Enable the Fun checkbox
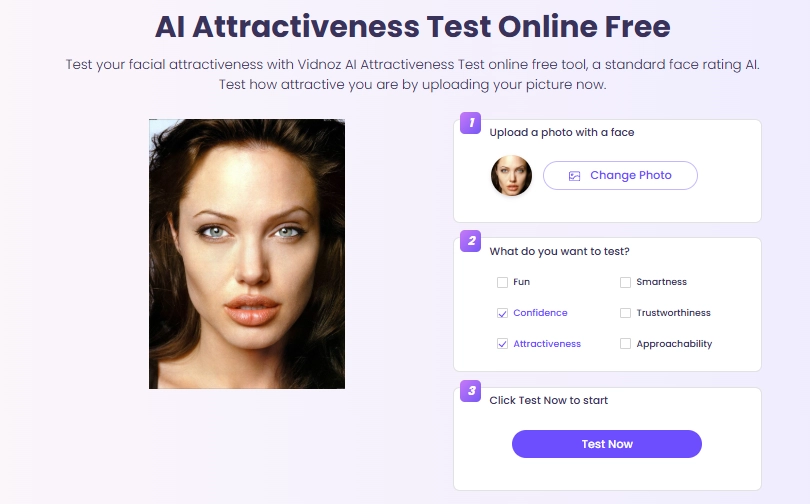 (502, 282)
